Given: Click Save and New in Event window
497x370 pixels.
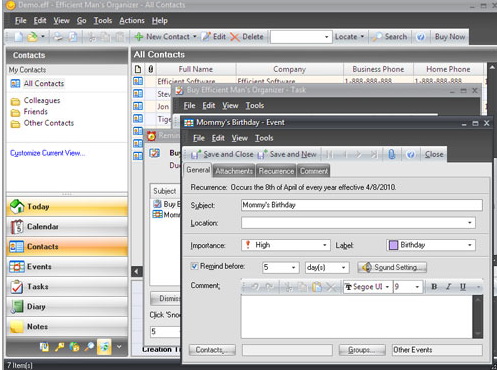Looking at the screenshot, I should [287, 154].
